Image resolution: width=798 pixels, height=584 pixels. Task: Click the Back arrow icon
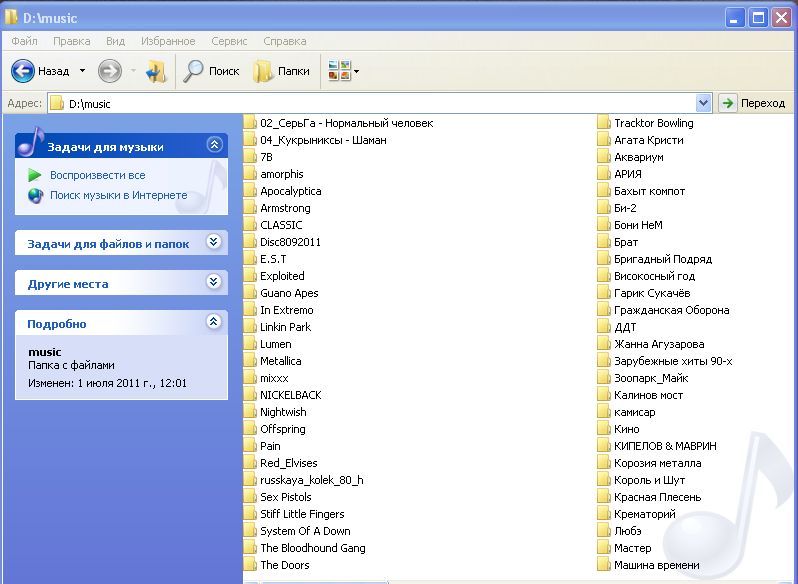23,71
